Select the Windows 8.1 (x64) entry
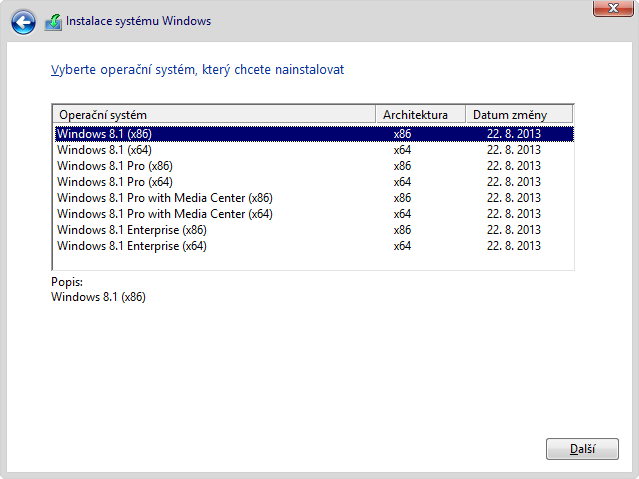This screenshot has width=639, height=479. pyautogui.click(x=104, y=149)
